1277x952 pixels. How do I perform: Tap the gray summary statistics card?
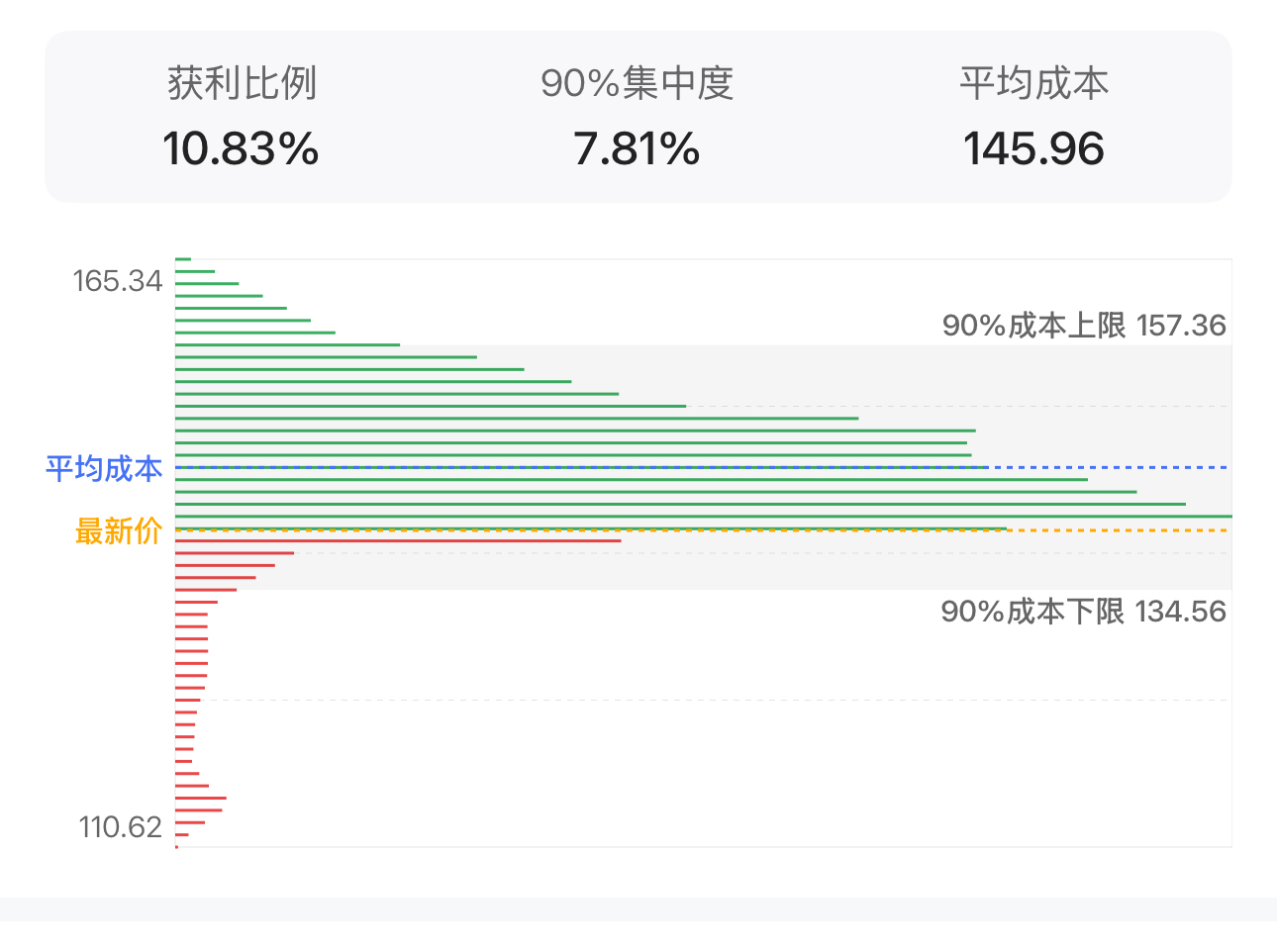(638, 117)
